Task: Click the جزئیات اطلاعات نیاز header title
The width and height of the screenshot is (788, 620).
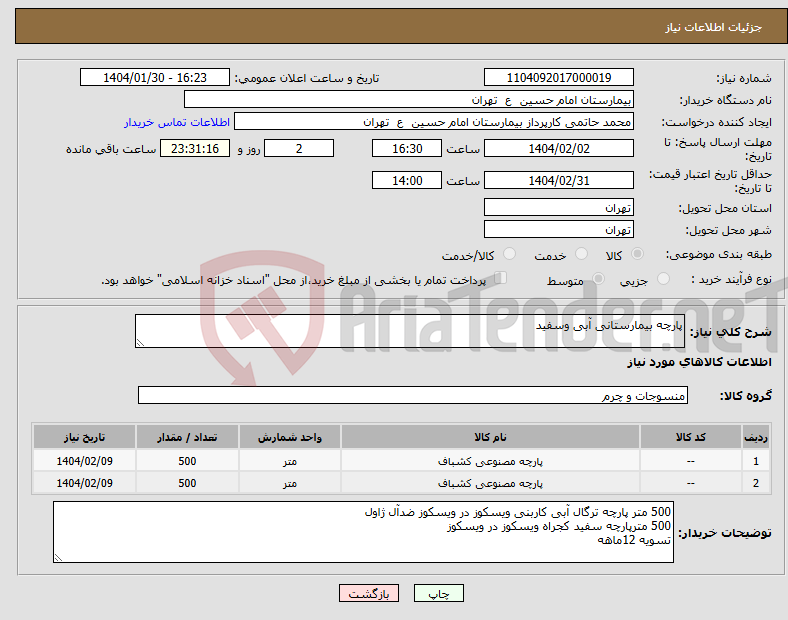Action: pos(714,27)
